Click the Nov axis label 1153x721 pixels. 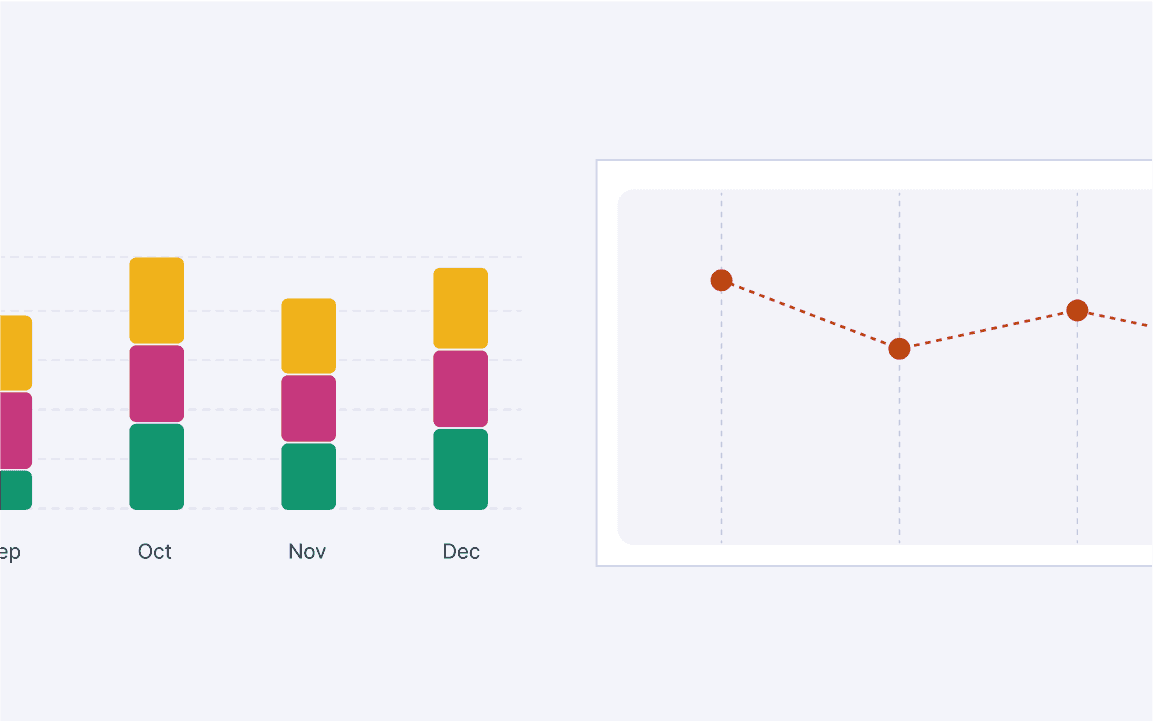[307, 551]
